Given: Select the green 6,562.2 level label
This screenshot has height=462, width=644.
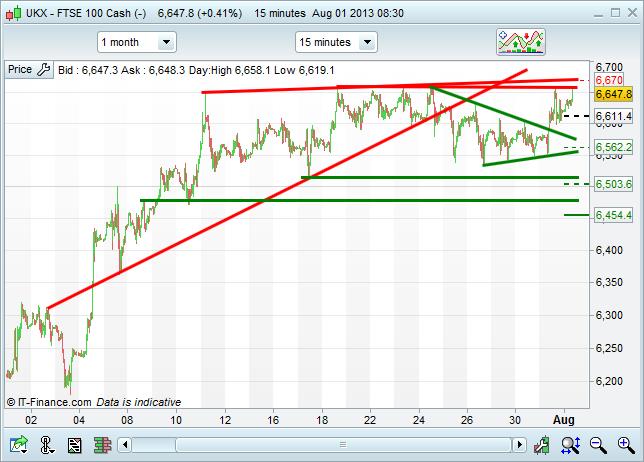Looking at the screenshot, I should click(614, 147).
